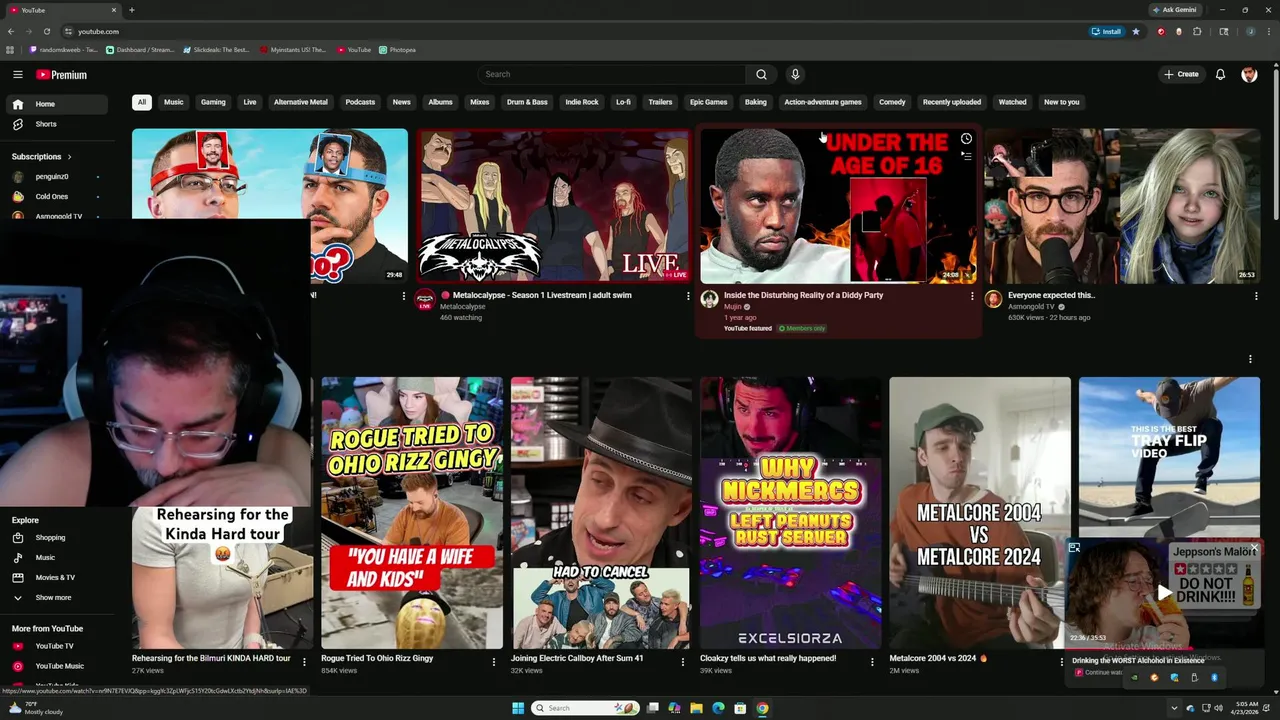The image size is (1280, 720).
Task: Select the Gaming filter chip
Action: 213,102
